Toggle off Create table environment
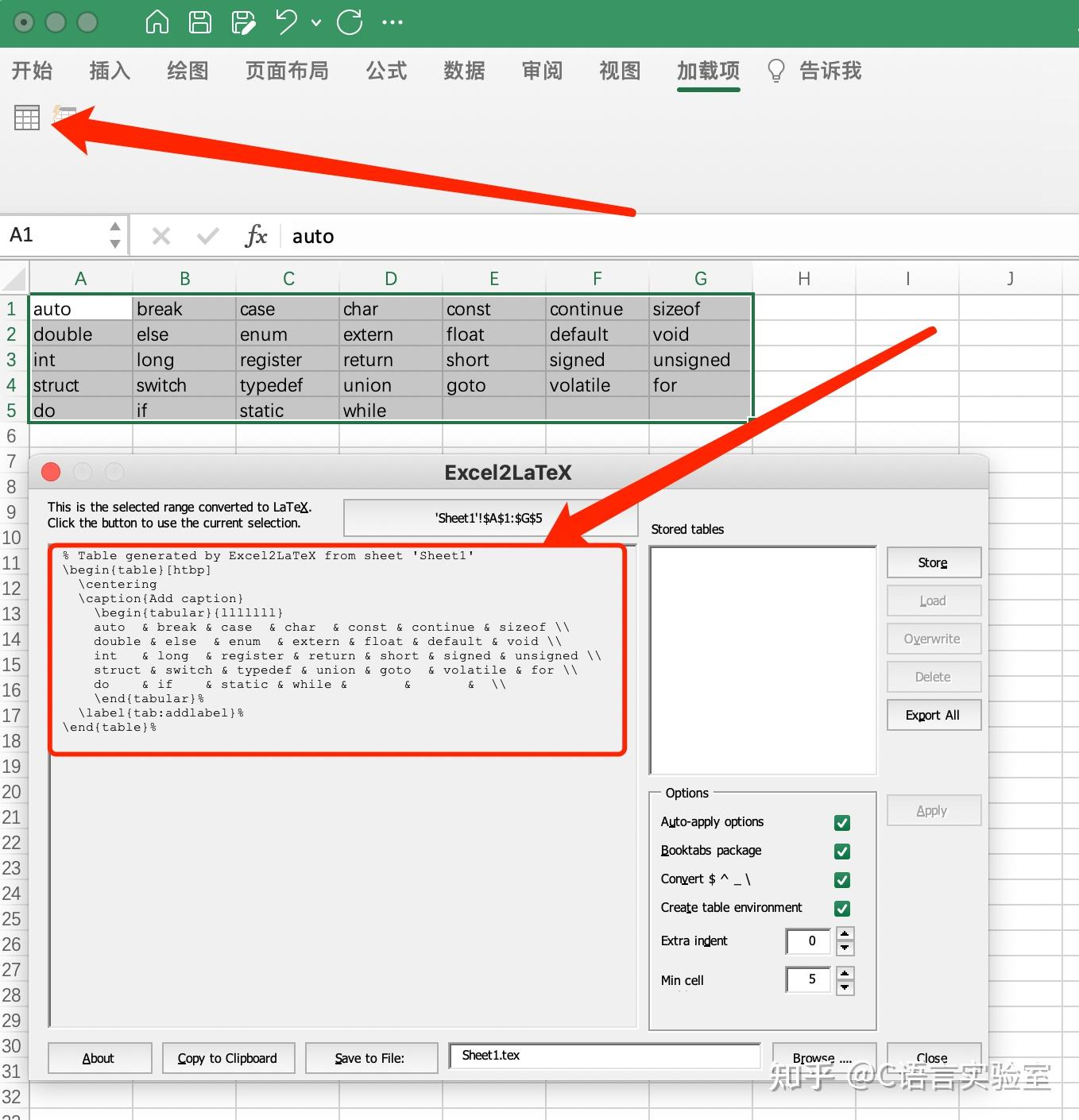1079x1120 pixels. click(842, 908)
